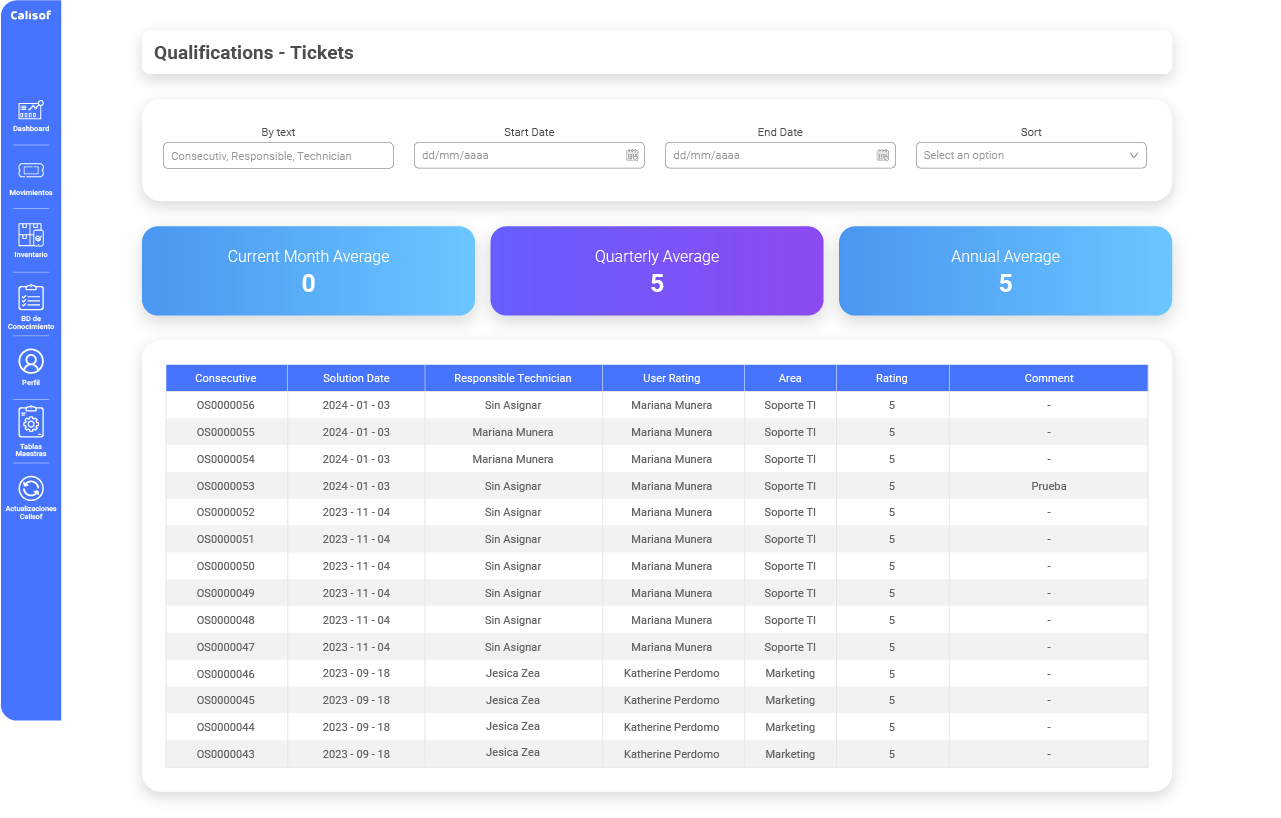The height and width of the screenshot is (818, 1281).
Task: Click the Sort dropdown chevron arrow
Action: pos(1134,155)
